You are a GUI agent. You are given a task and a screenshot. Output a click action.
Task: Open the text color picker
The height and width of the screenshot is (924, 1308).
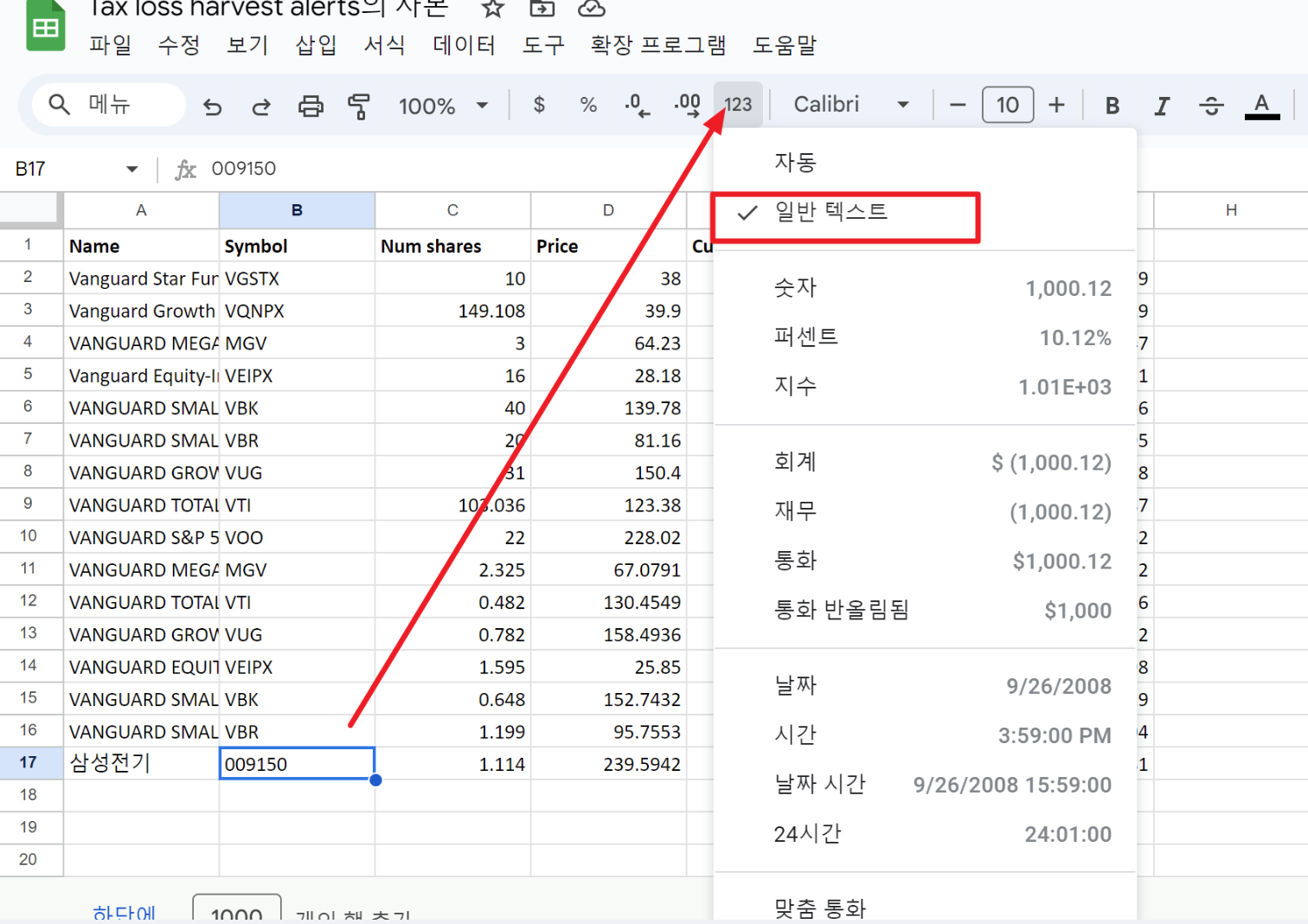[1262, 106]
